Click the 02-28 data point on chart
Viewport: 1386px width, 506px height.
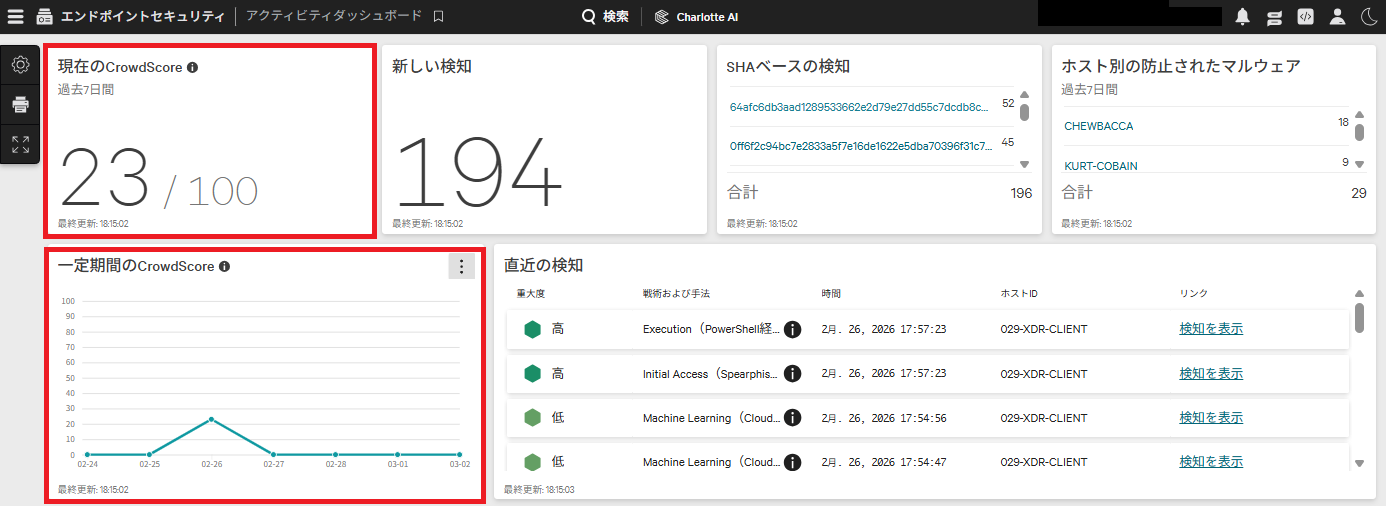click(335, 455)
